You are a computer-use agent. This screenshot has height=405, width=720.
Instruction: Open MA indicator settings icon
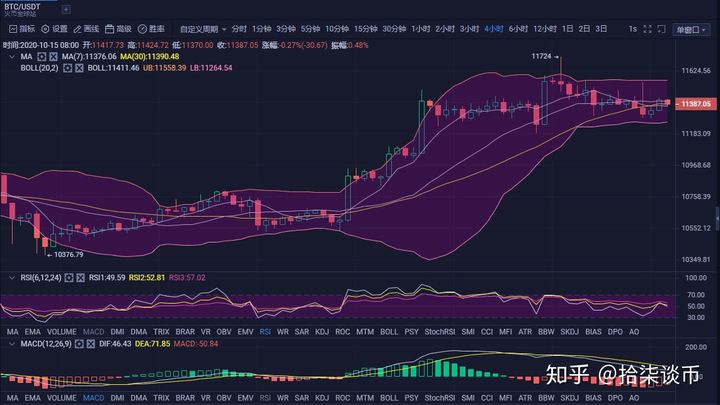[x=42, y=56]
